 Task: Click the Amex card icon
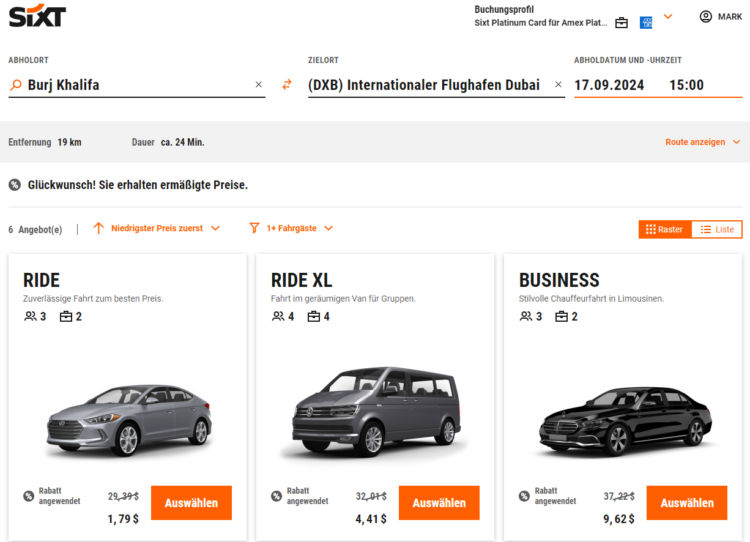coord(646,23)
